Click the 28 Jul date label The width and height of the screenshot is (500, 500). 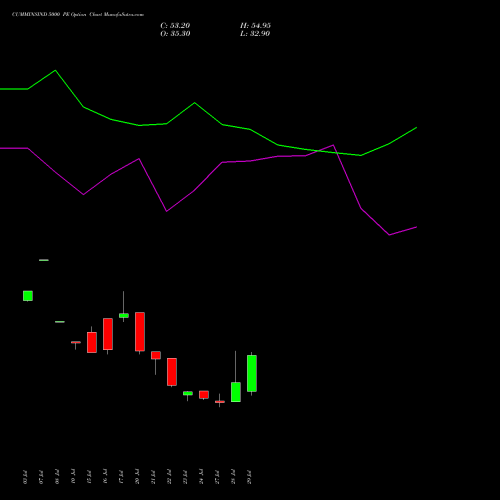click(x=234, y=477)
